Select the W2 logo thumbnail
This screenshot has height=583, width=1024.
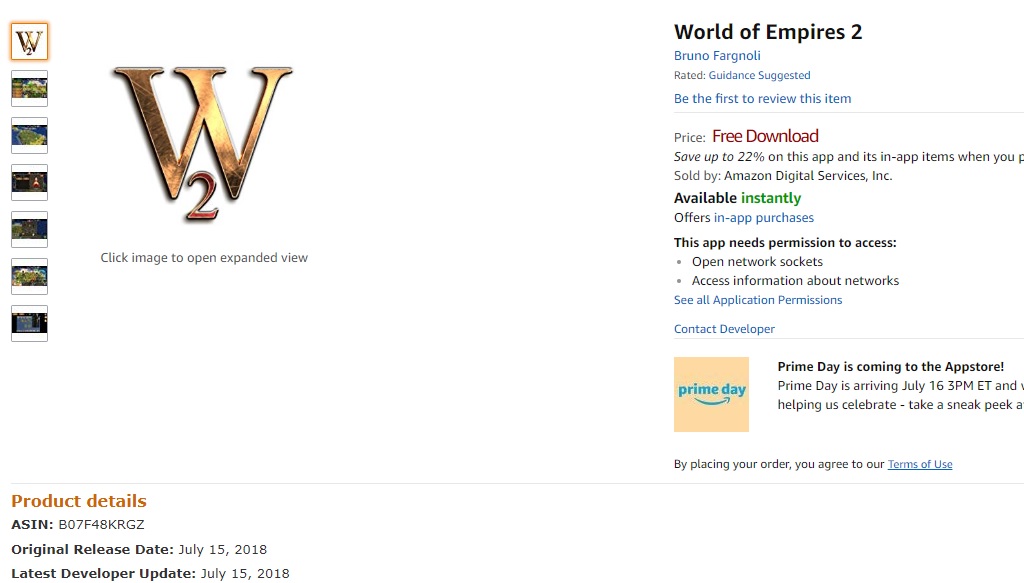(29, 42)
